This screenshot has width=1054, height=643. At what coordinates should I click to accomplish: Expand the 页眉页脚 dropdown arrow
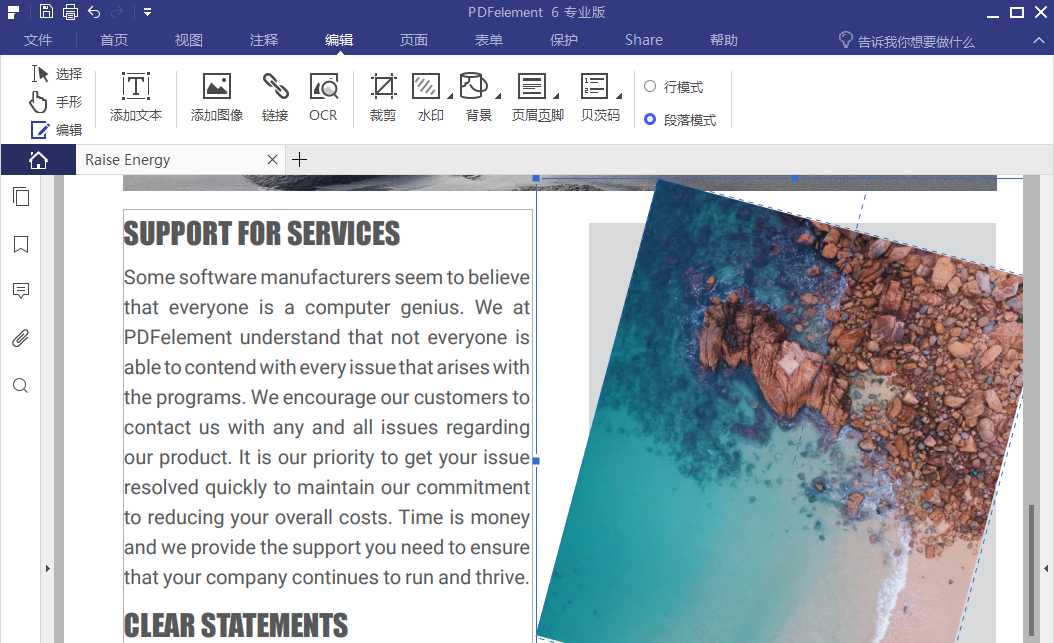click(x=556, y=95)
